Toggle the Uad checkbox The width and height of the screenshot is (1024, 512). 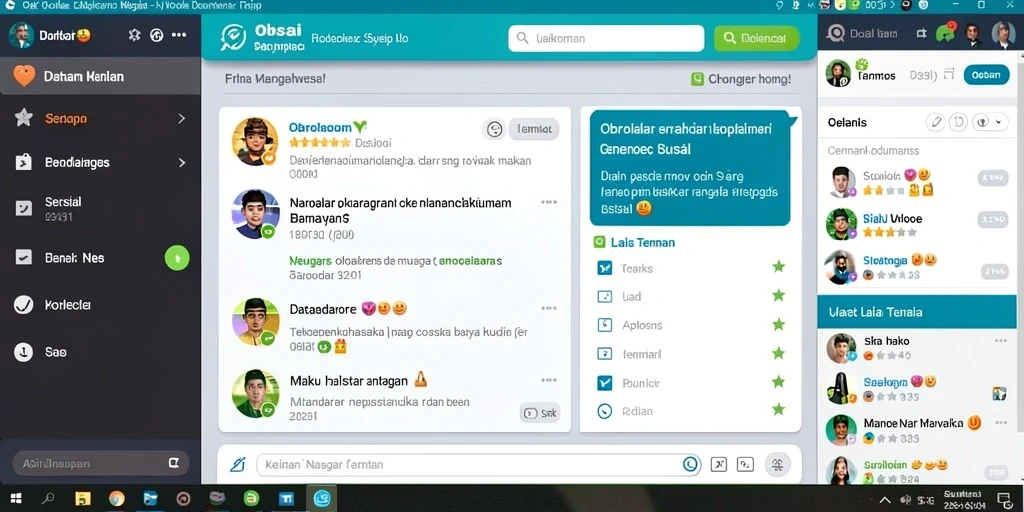click(x=605, y=296)
